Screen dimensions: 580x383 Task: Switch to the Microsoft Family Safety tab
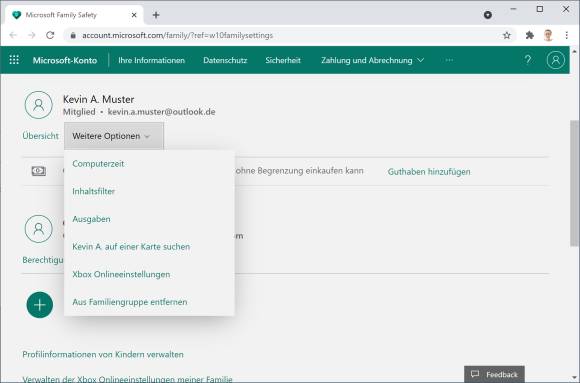click(74, 15)
